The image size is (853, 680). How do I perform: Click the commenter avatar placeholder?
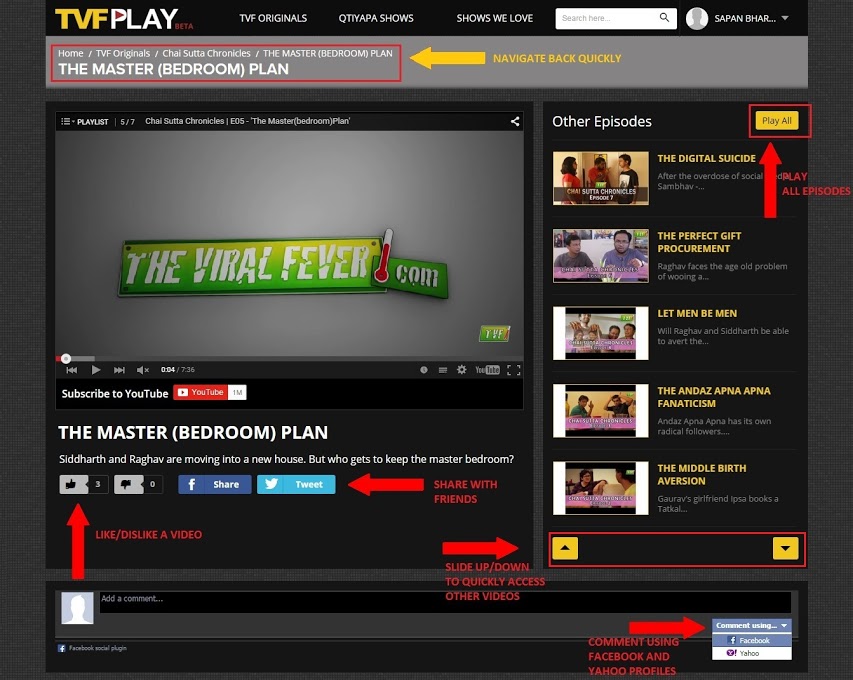[77, 608]
